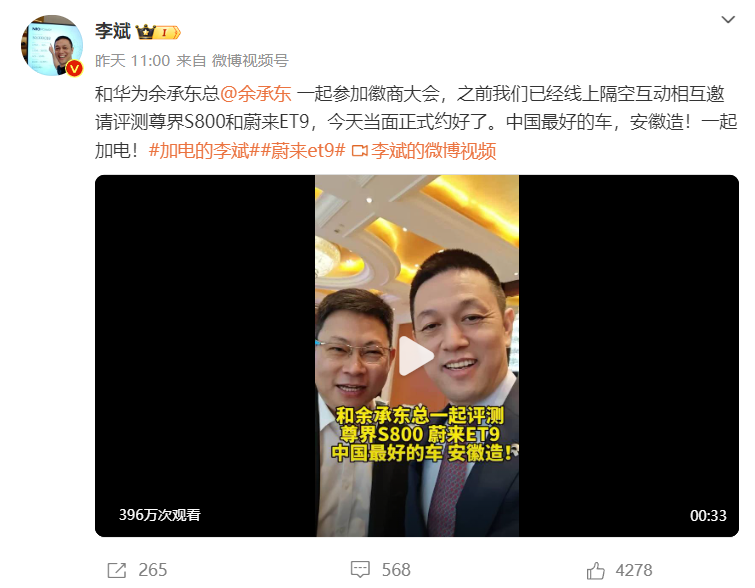755x588 pixels.
Task: Click the 396万次观看 view count overlay
Action: [x=159, y=515]
